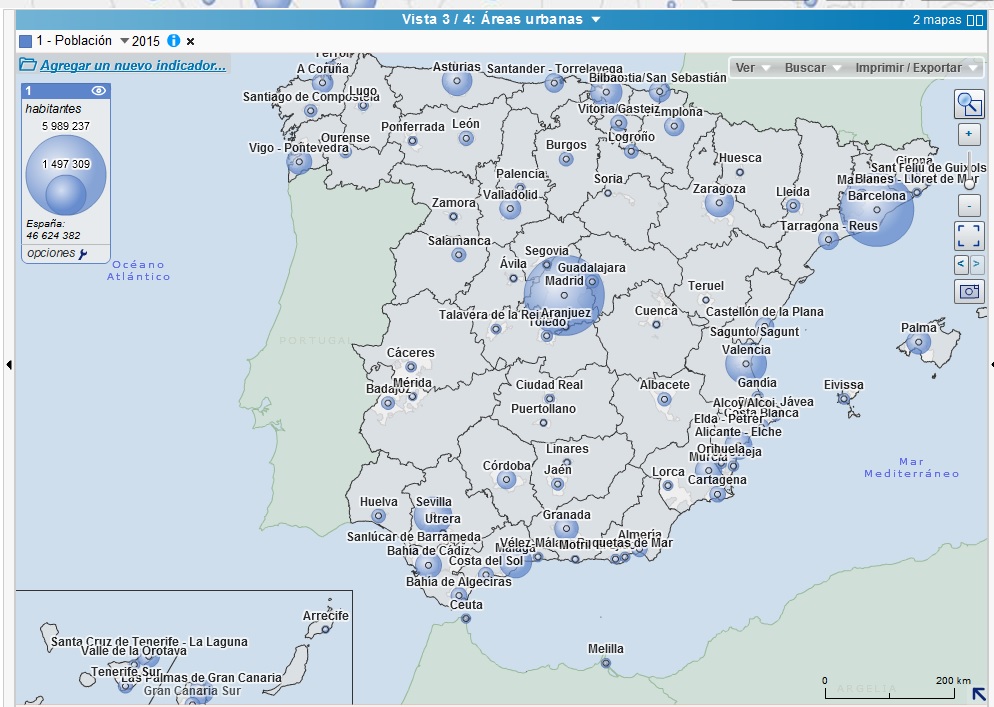Go to previous map view arrow
Screen dimensions: 994x707
[x=961, y=265]
